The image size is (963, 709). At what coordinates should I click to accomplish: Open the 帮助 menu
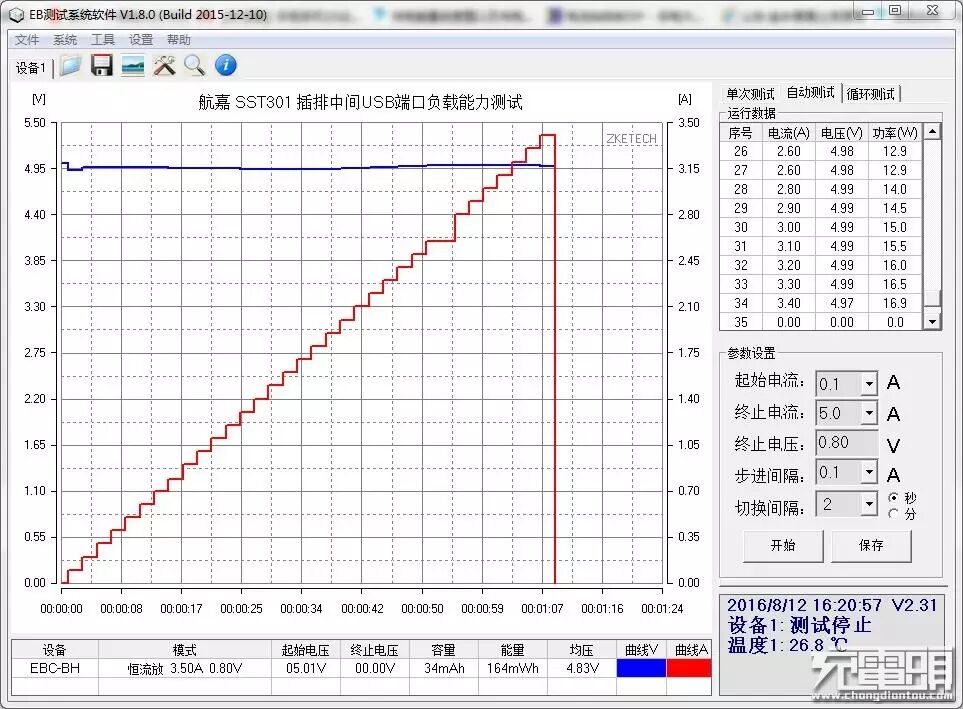pyautogui.click(x=179, y=40)
